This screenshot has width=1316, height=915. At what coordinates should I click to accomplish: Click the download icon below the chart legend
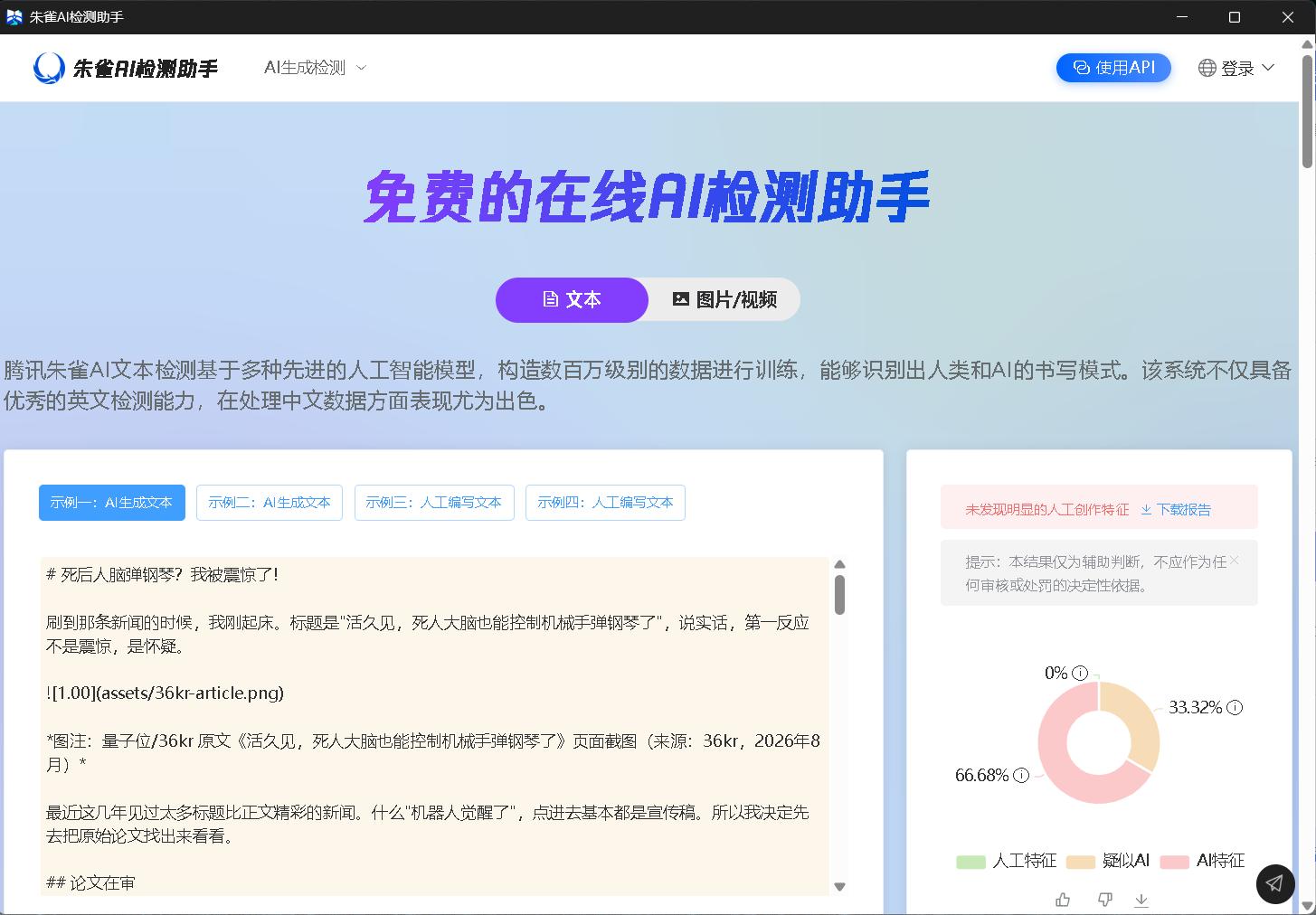click(x=1141, y=900)
